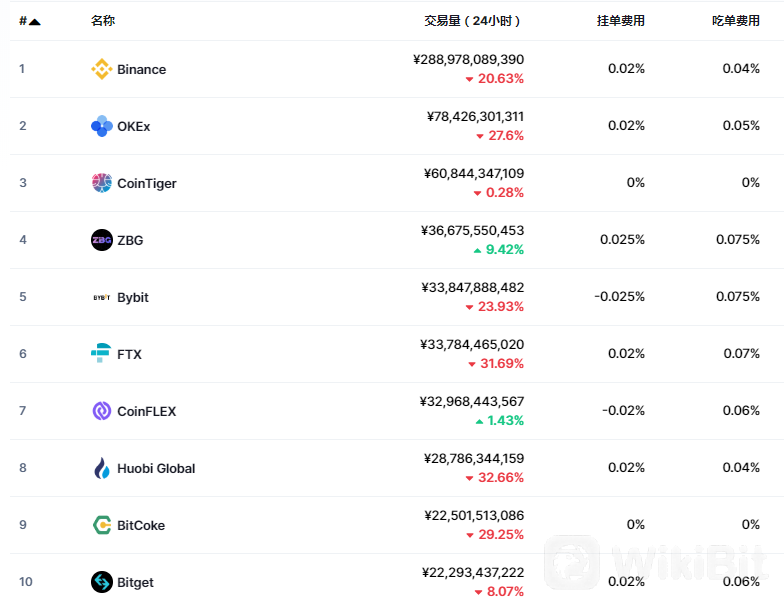The image size is (784, 610).
Task: Sort by 交易量 (24小时) column header
Action: (x=472, y=21)
